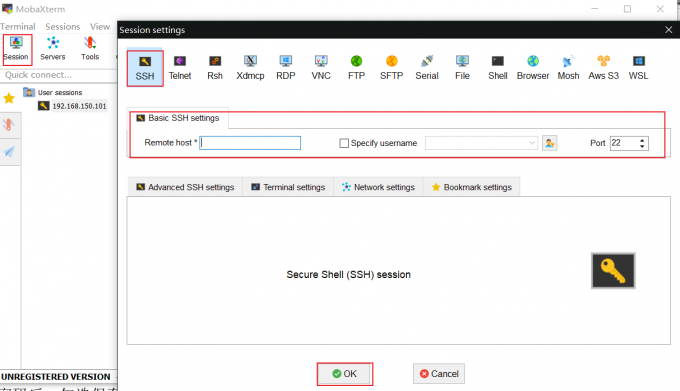
Task: Click the Quick connect search field
Action: pyautogui.click(x=59, y=75)
